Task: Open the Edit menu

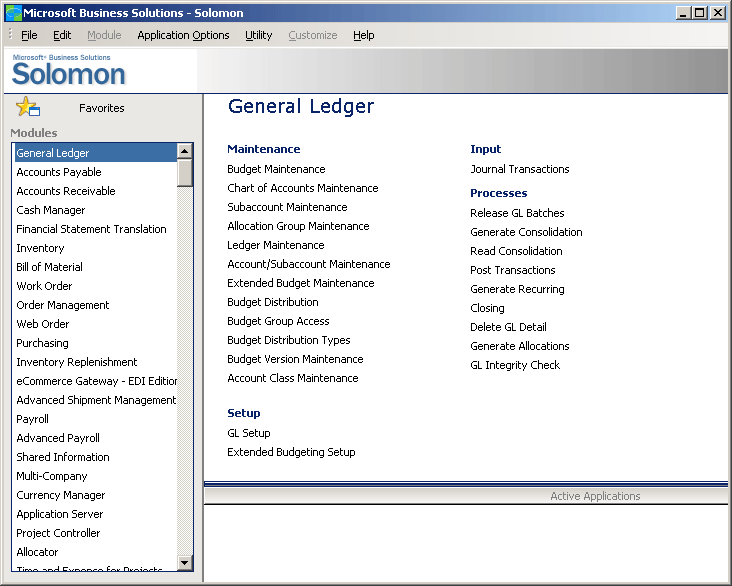Action: pyautogui.click(x=62, y=35)
